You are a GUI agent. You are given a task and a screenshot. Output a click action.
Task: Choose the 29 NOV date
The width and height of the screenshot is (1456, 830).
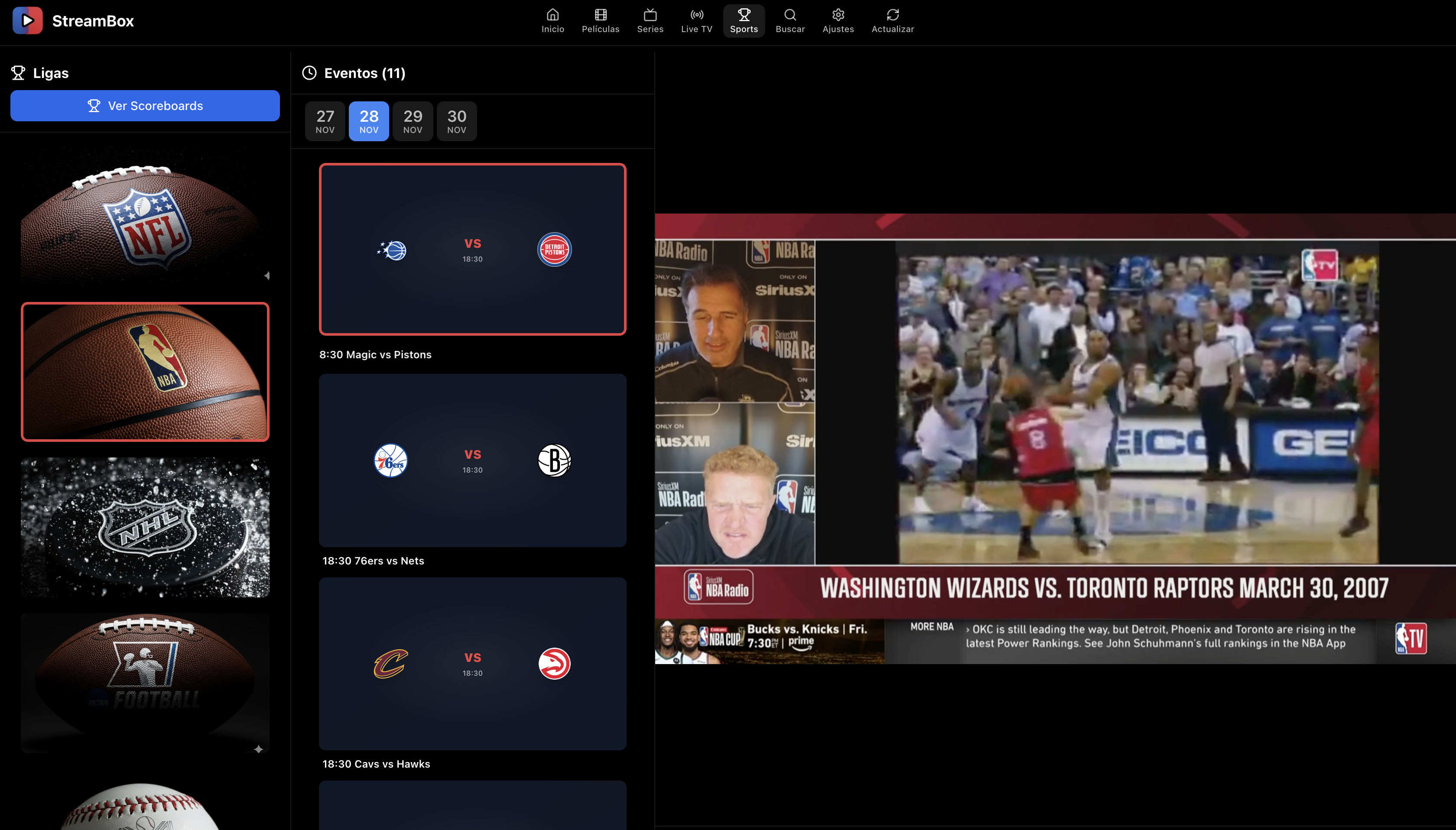(412, 120)
